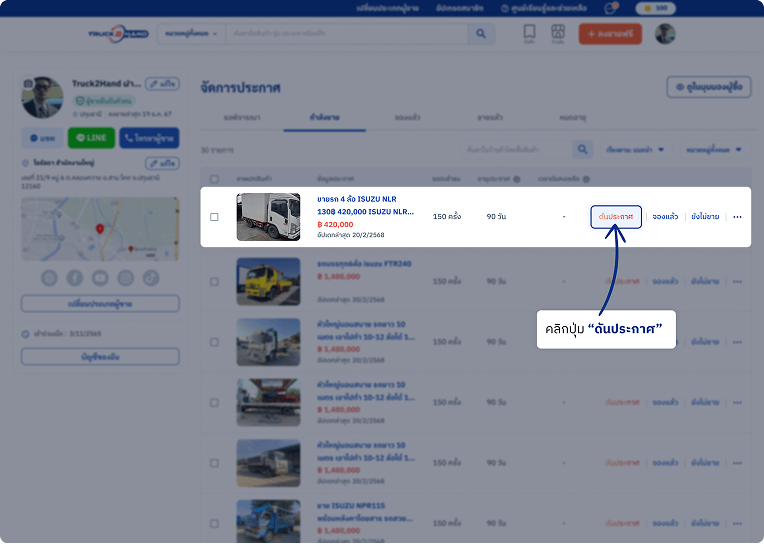The image size is (764, 544).
Task: Open the YouTube social icon
Action: pos(100,278)
